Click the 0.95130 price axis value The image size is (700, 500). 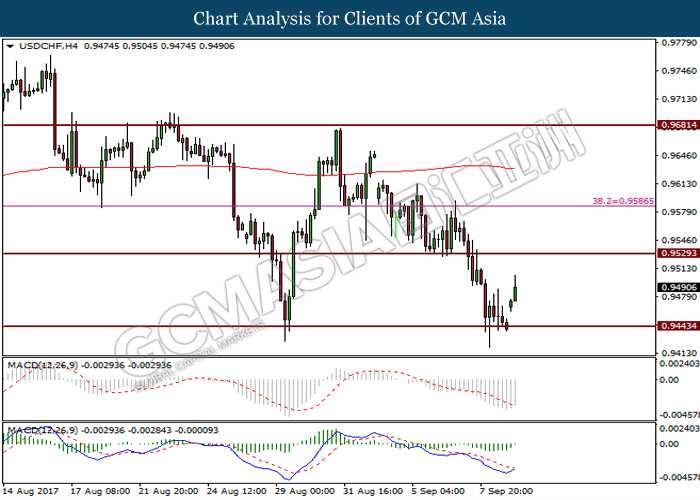[x=679, y=268]
